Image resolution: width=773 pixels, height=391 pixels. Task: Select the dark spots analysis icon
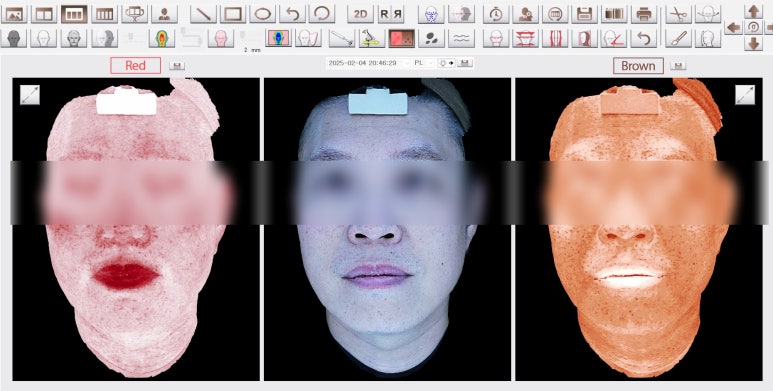click(431, 38)
